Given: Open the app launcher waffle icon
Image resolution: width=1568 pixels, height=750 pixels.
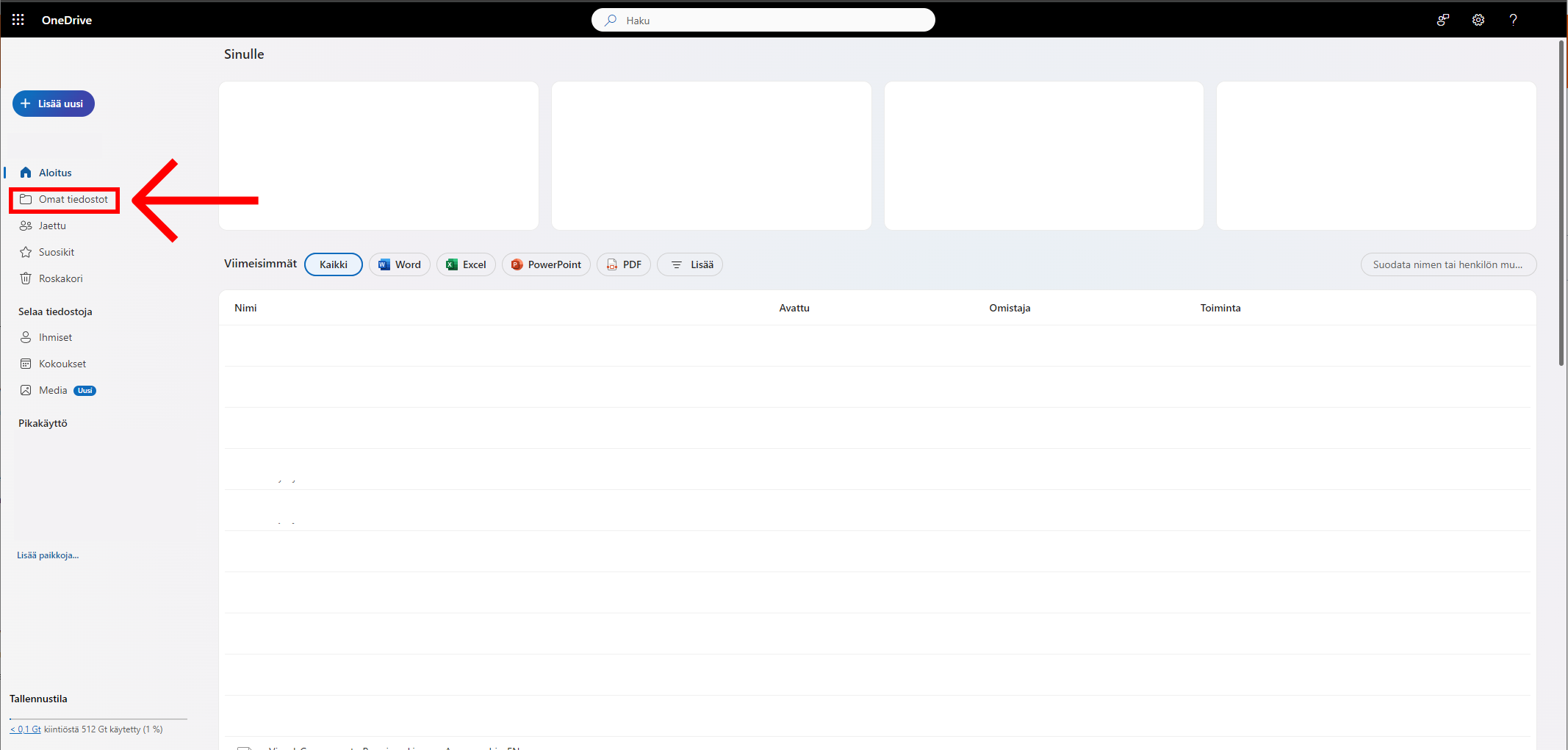Looking at the screenshot, I should 18,20.
